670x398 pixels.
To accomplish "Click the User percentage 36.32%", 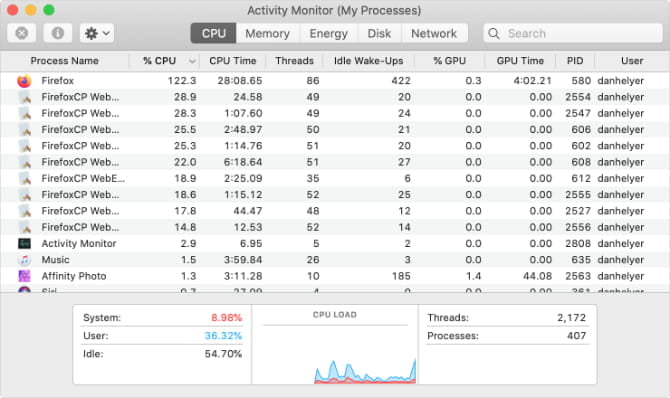I will (223, 336).
